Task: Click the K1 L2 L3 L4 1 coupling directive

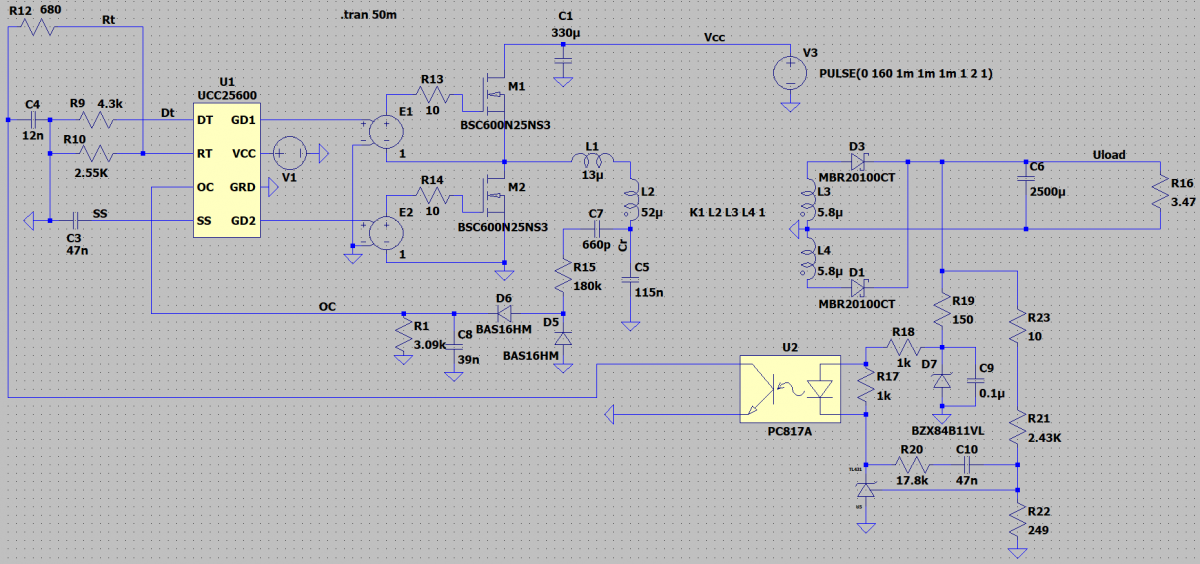Action: [x=727, y=212]
